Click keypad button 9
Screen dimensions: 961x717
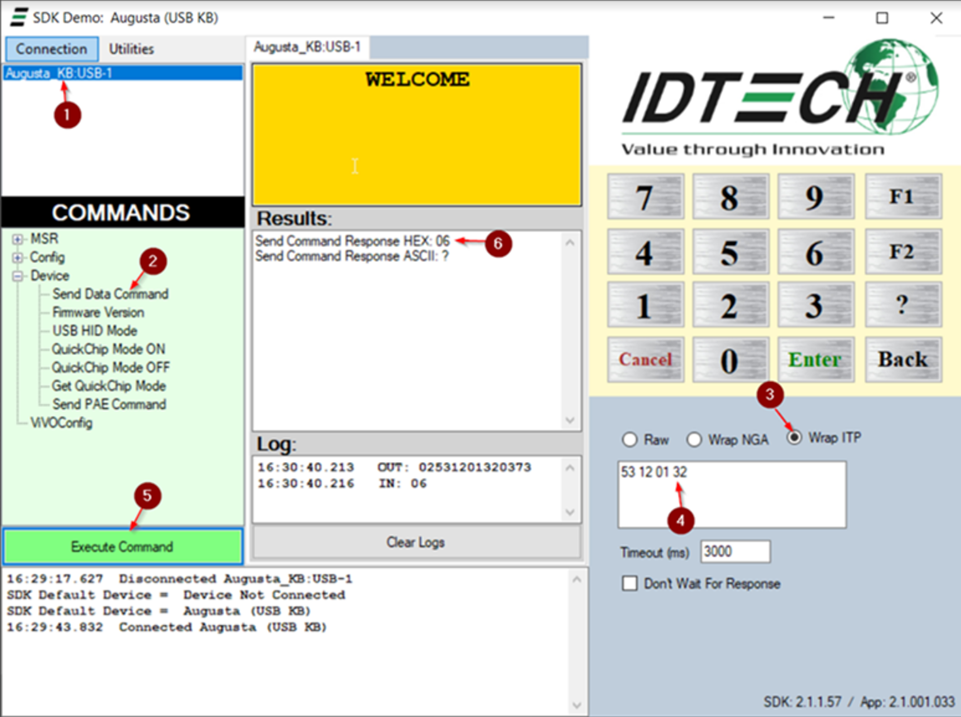pos(815,197)
